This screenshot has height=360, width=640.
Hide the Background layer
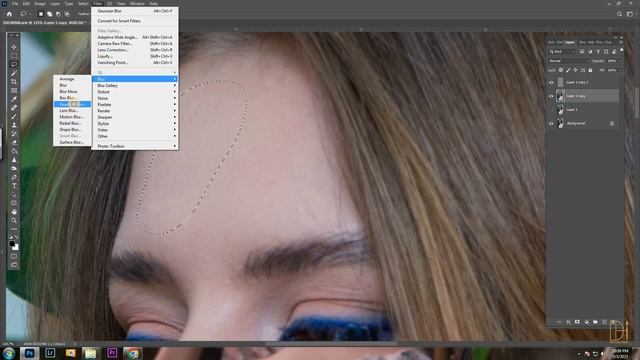tap(551, 123)
